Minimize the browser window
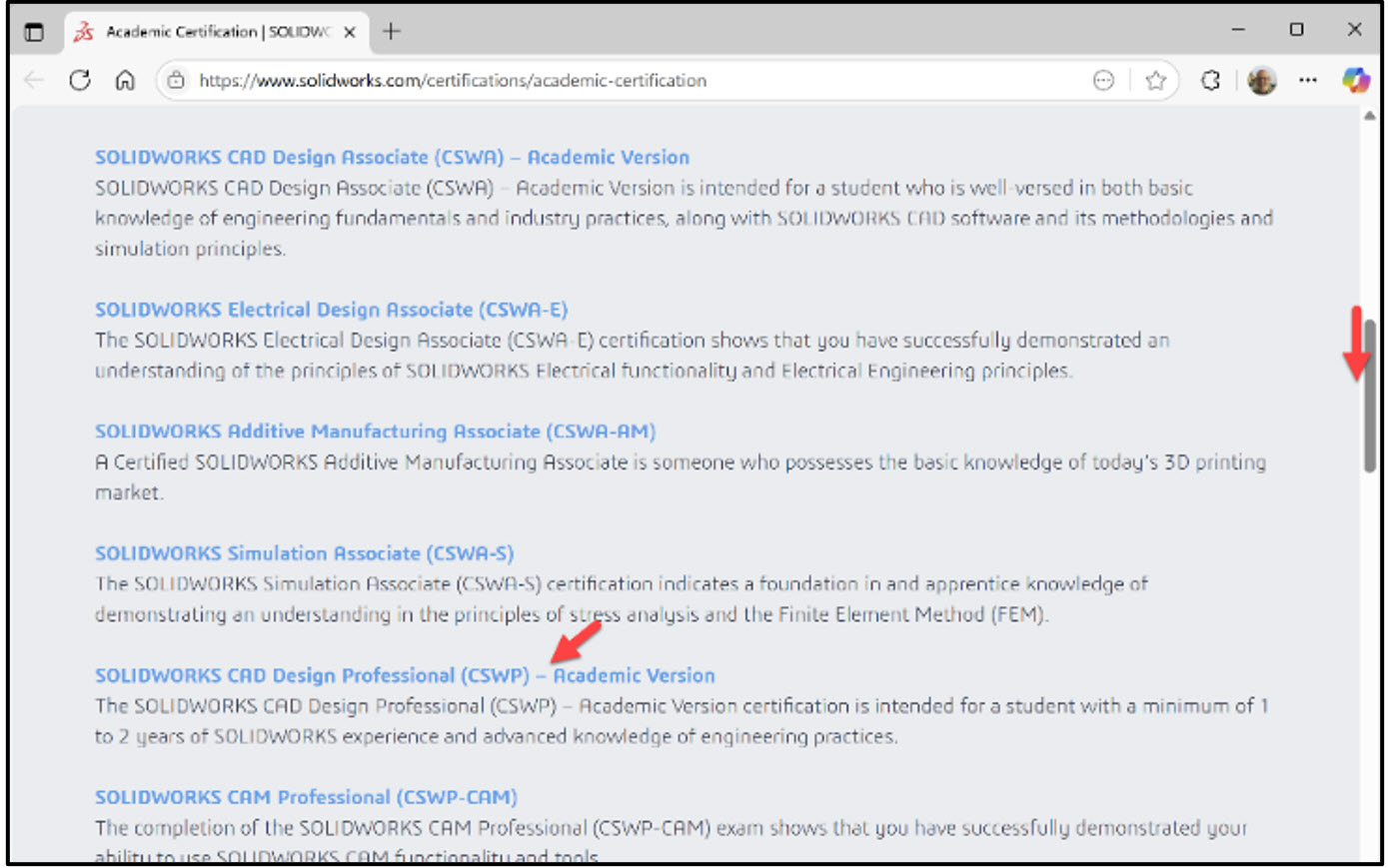The image size is (1388, 868). (1238, 30)
